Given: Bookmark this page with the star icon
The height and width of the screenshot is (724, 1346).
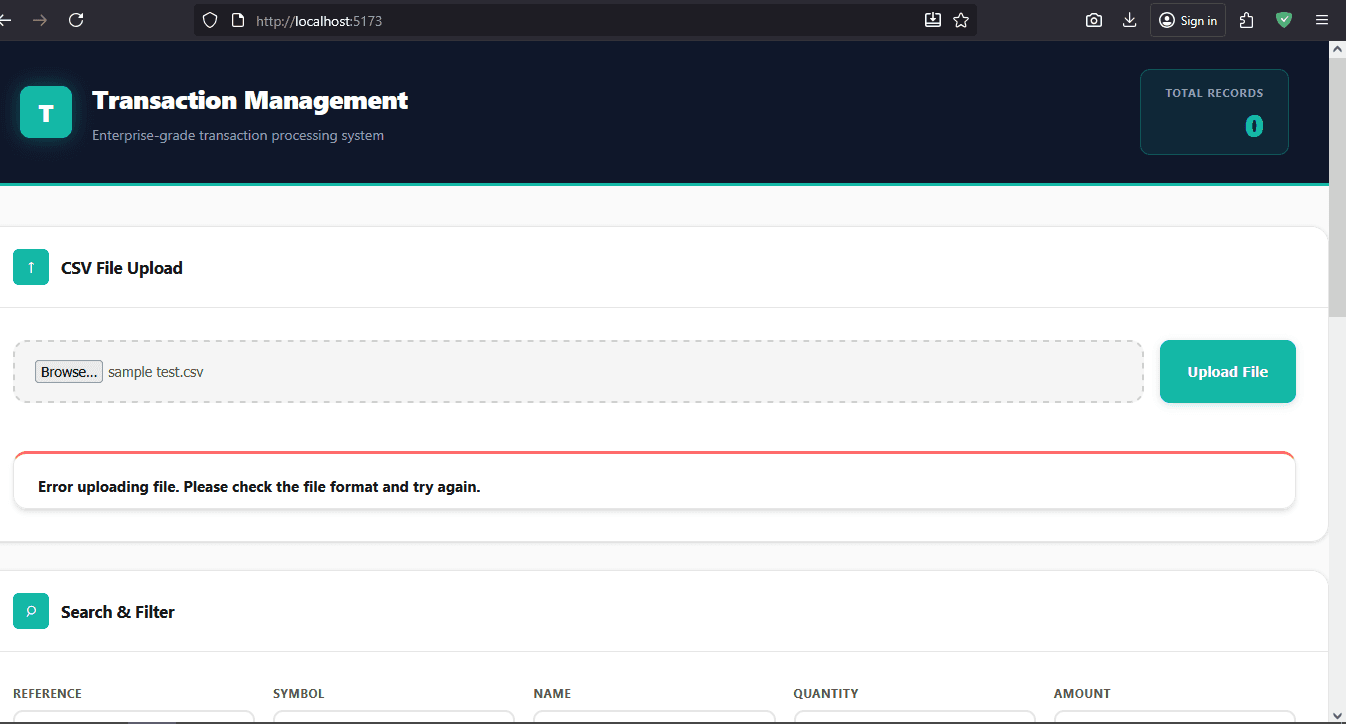Looking at the screenshot, I should [961, 20].
